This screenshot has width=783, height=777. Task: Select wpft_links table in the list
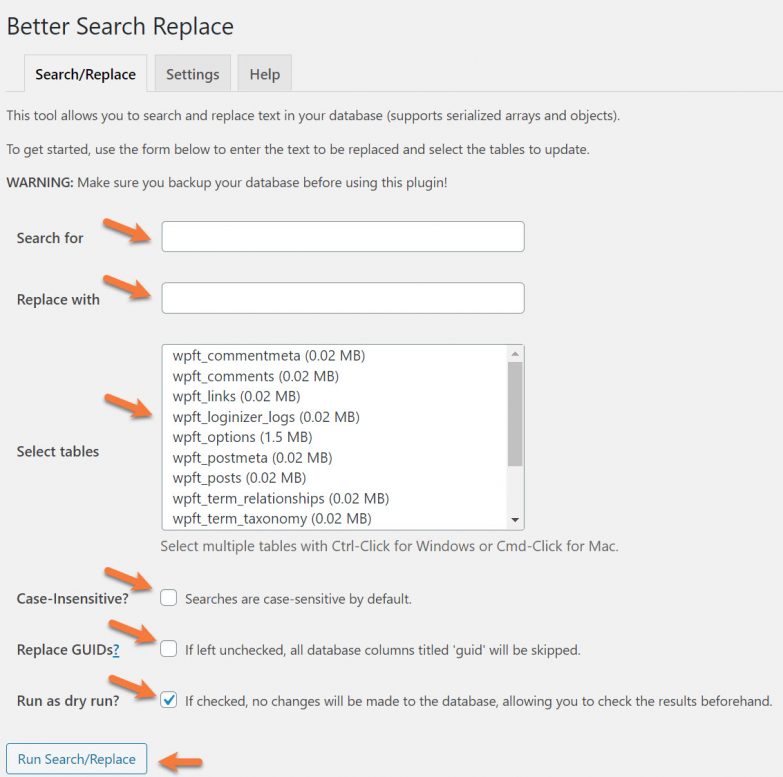click(236, 396)
